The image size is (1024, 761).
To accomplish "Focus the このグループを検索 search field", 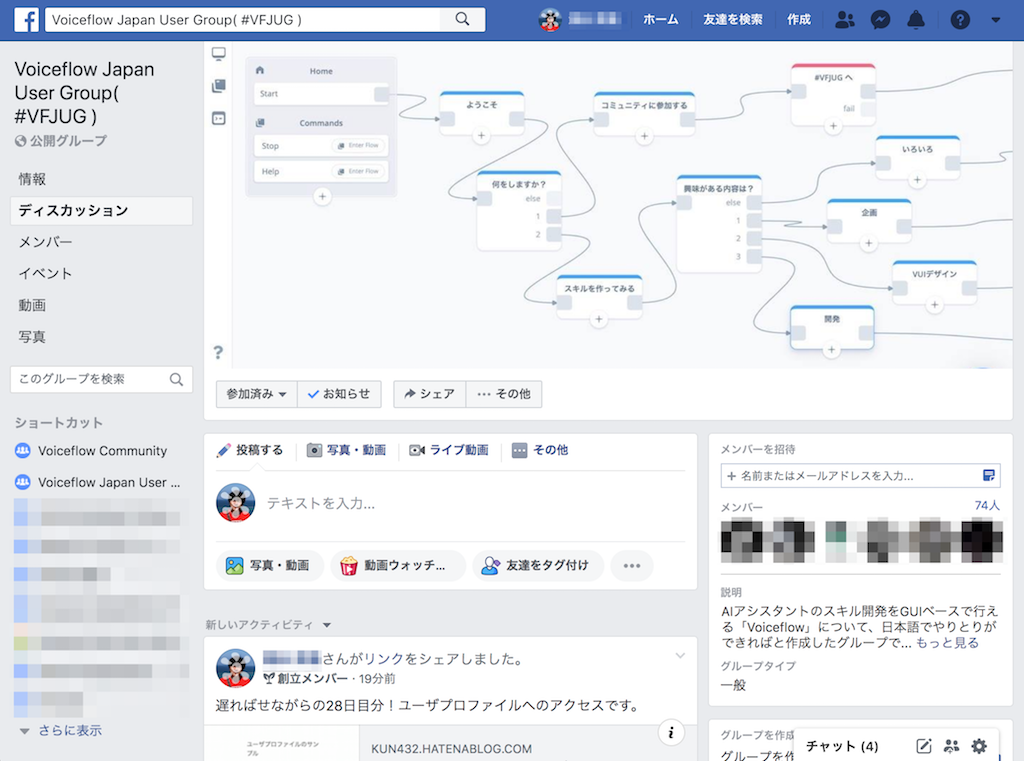I will (101, 379).
